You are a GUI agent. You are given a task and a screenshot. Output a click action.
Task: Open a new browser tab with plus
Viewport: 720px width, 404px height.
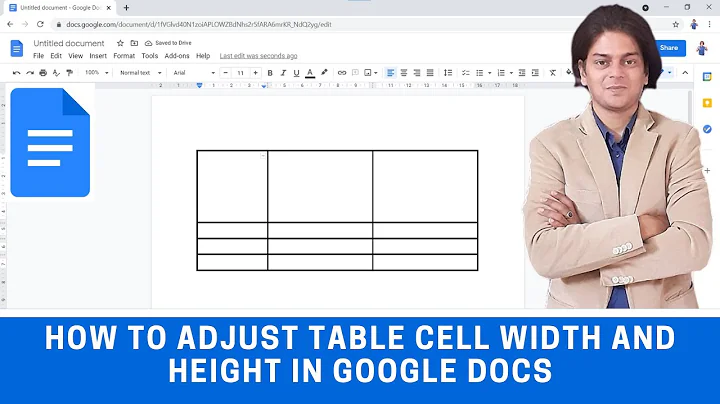(126, 8)
